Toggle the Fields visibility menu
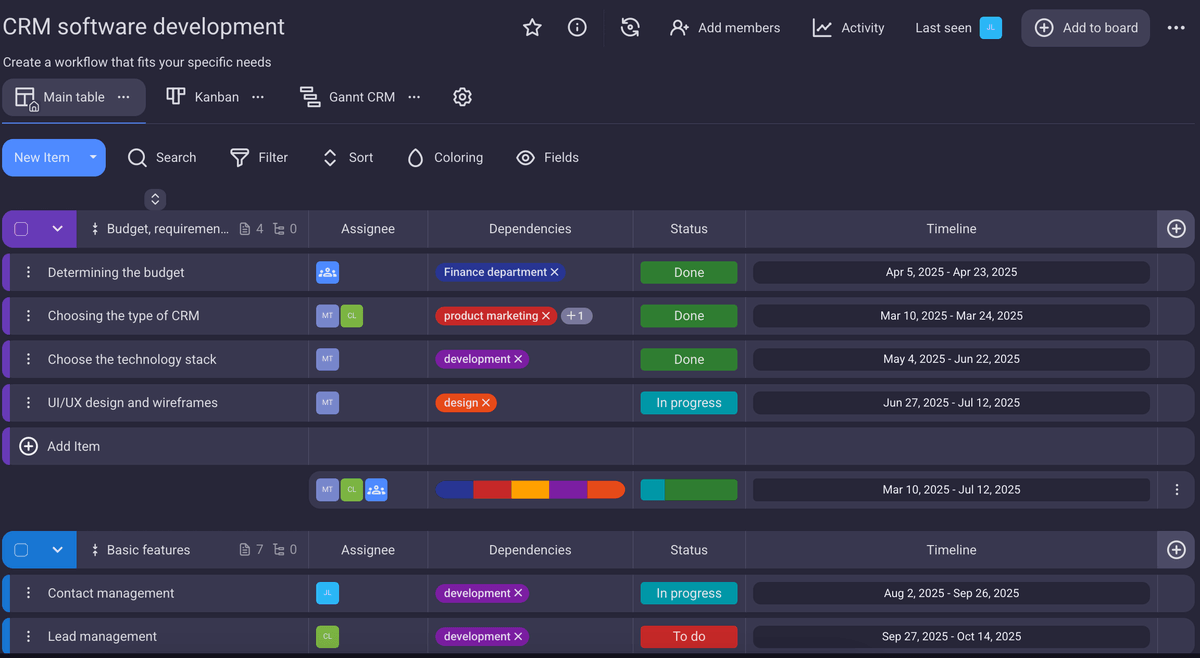The width and height of the screenshot is (1200, 658). pyautogui.click(x=547, y=158)
